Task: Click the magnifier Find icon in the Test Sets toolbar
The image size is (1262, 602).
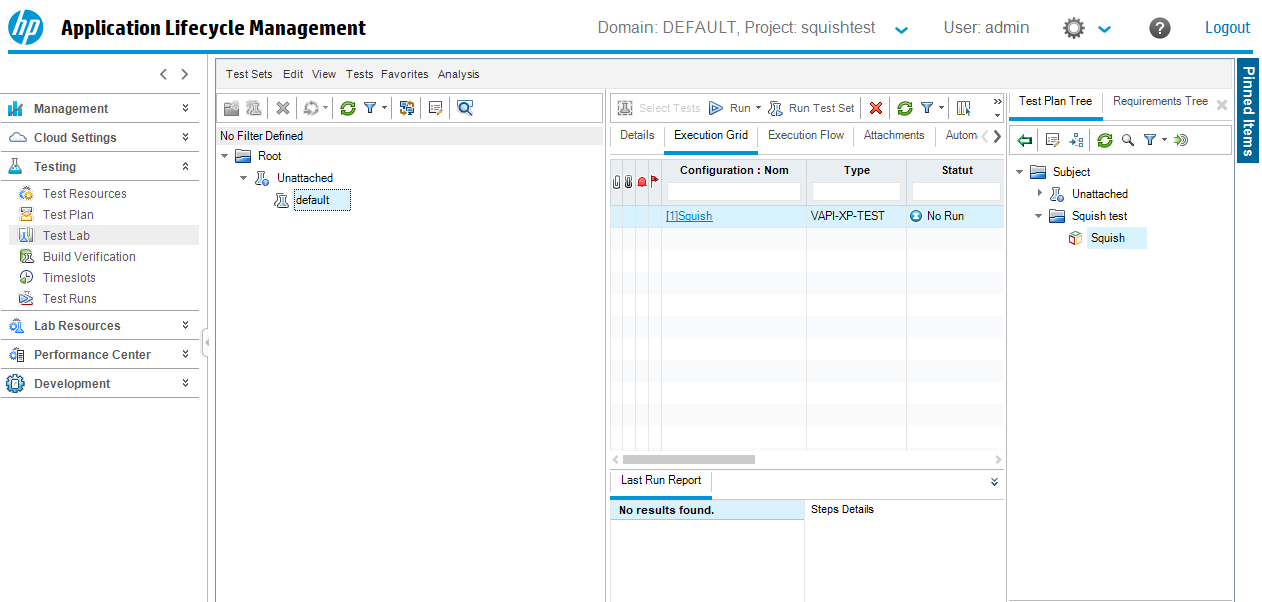Action: [465, 108]
